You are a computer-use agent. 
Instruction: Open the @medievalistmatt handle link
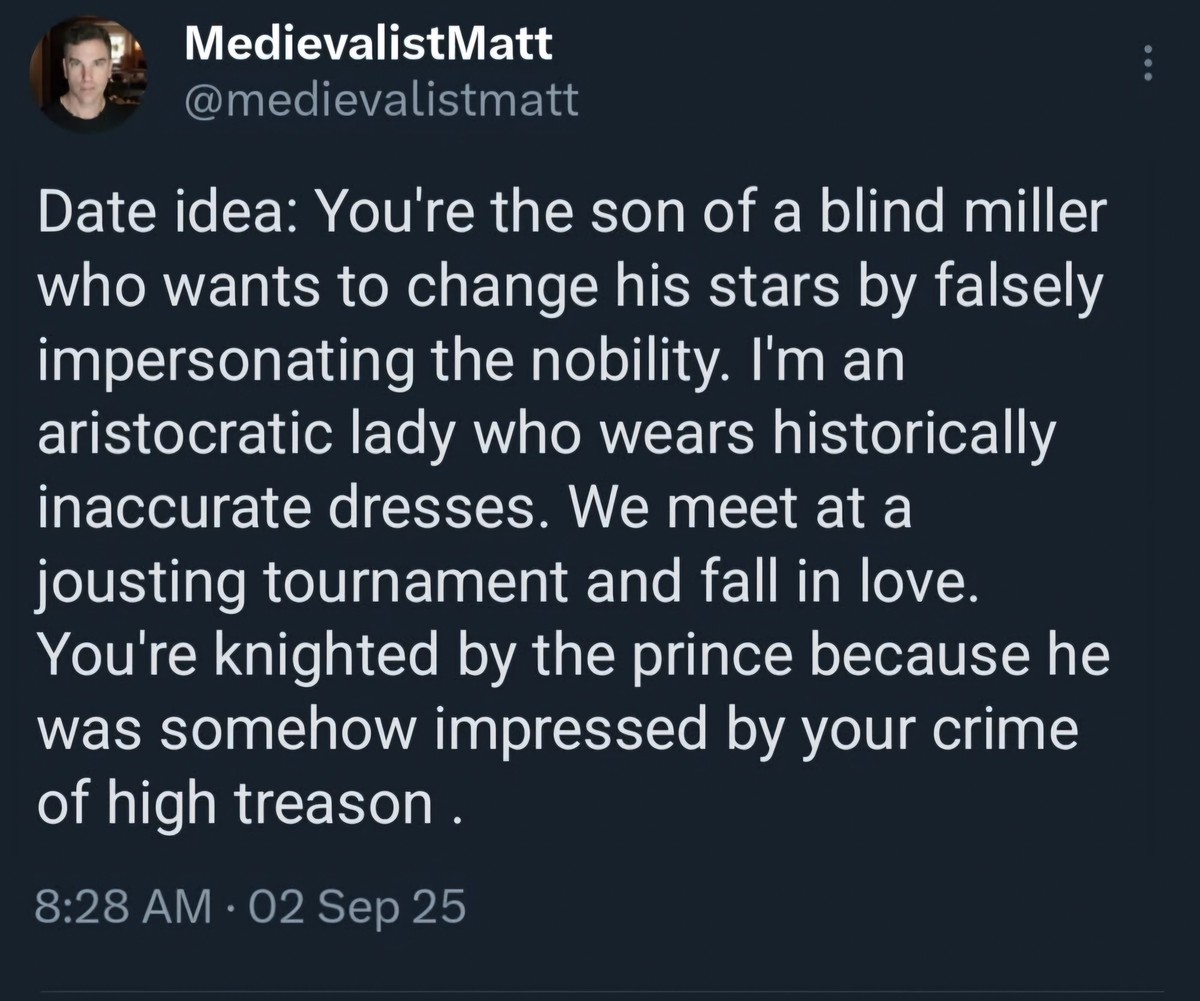pyautogui.click(x=381, y=99)
